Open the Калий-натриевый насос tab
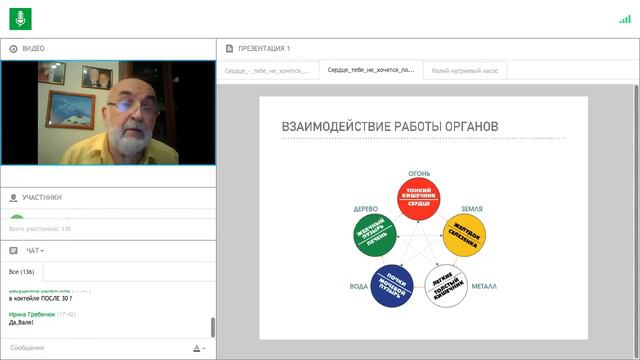Image resolution: width=640 pixels, height=360 pixels. 465,71
